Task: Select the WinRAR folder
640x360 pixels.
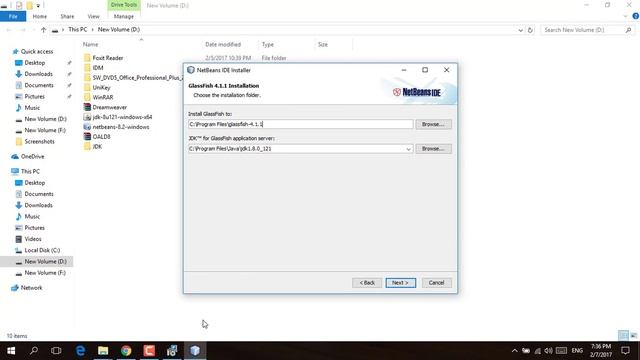Action: (103, 97)
